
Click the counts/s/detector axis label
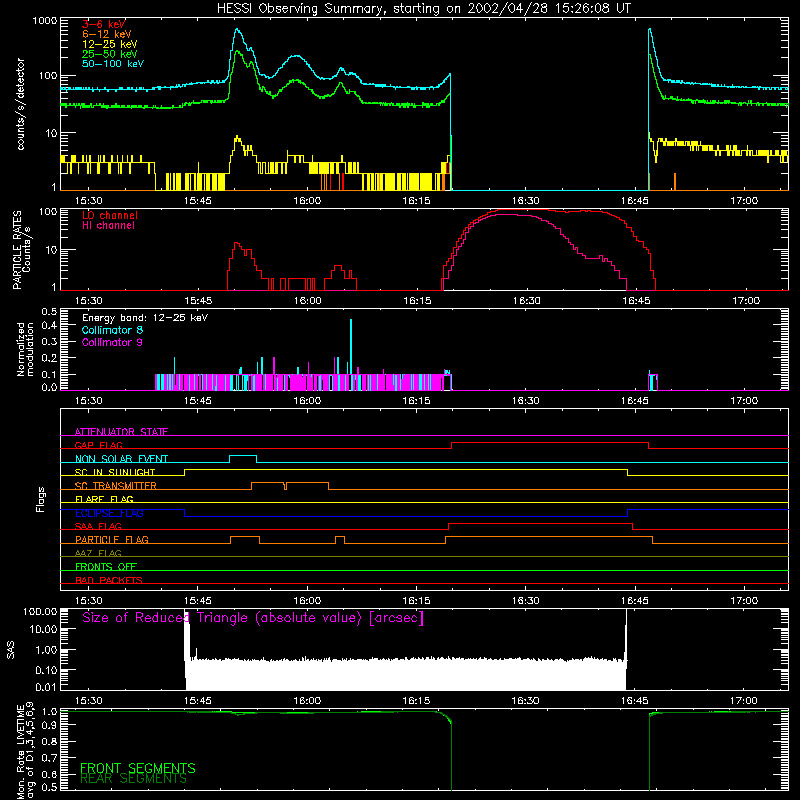click(x=21, y=104)
